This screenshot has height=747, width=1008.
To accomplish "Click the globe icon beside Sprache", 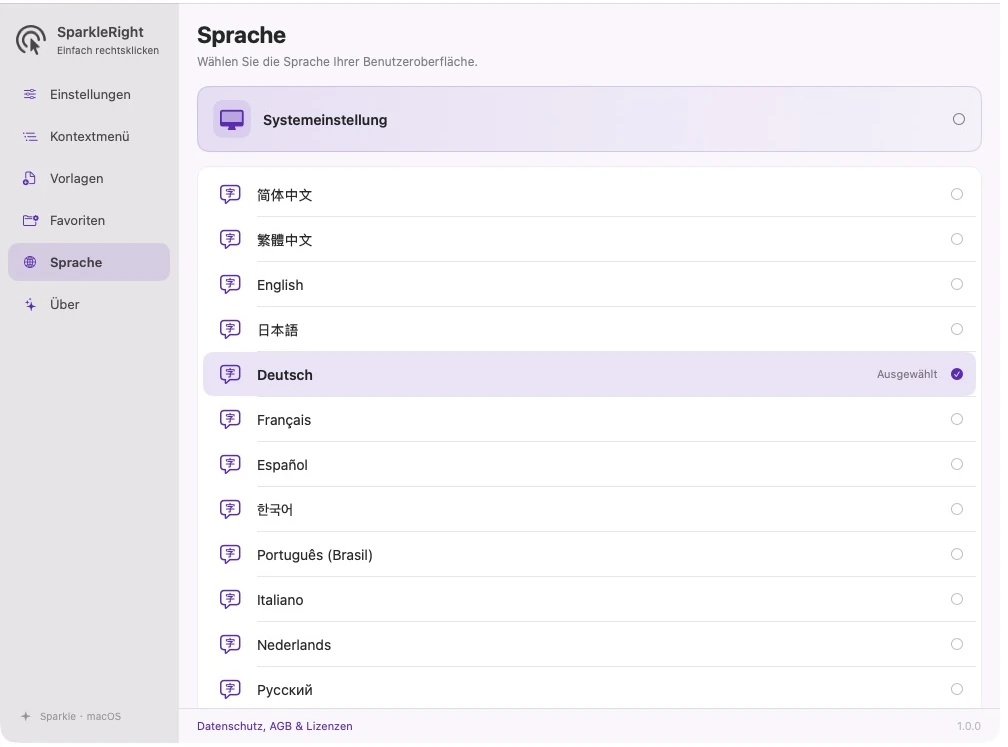I will point(30,262).
